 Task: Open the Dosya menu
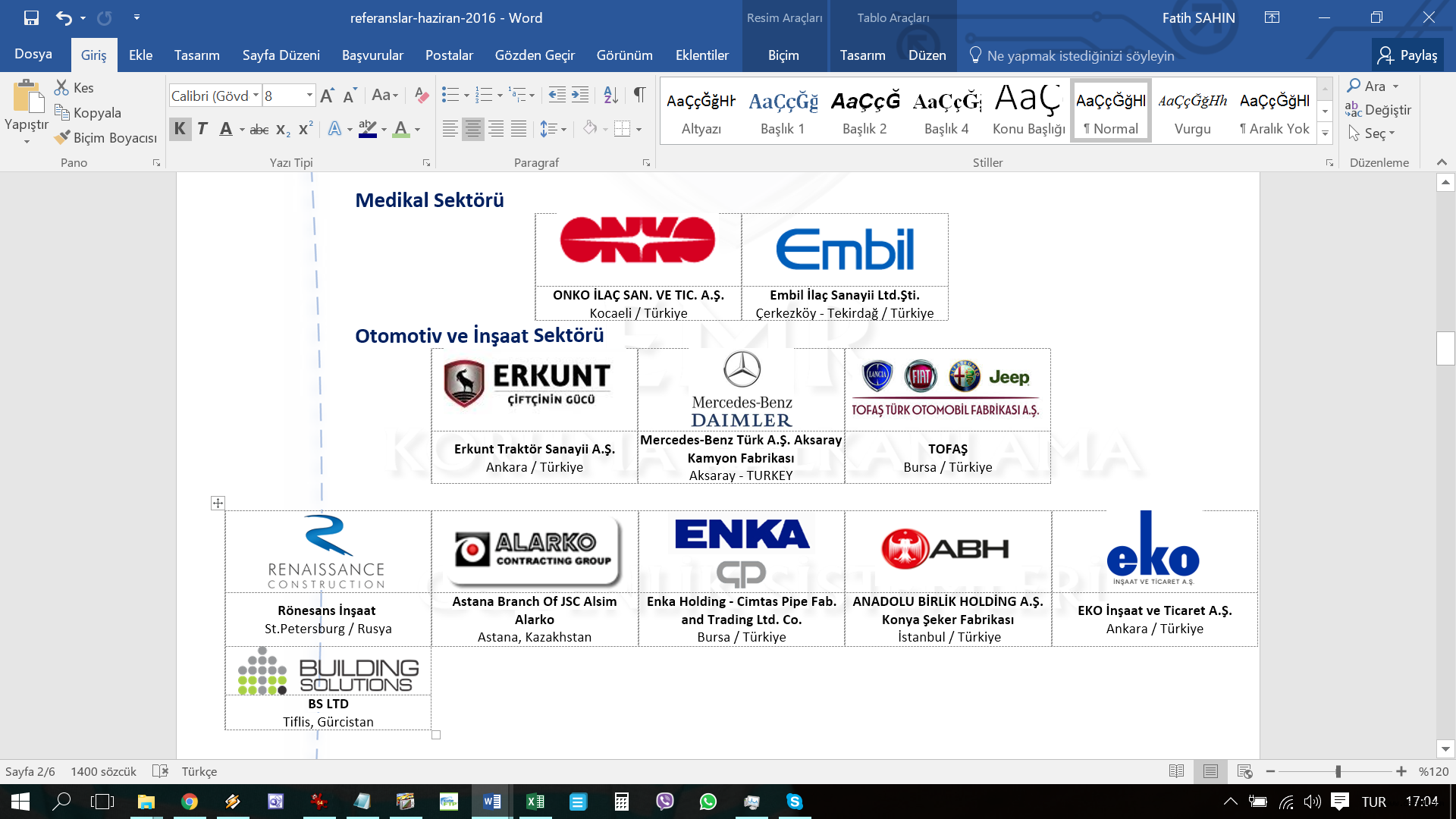point(33,55)
